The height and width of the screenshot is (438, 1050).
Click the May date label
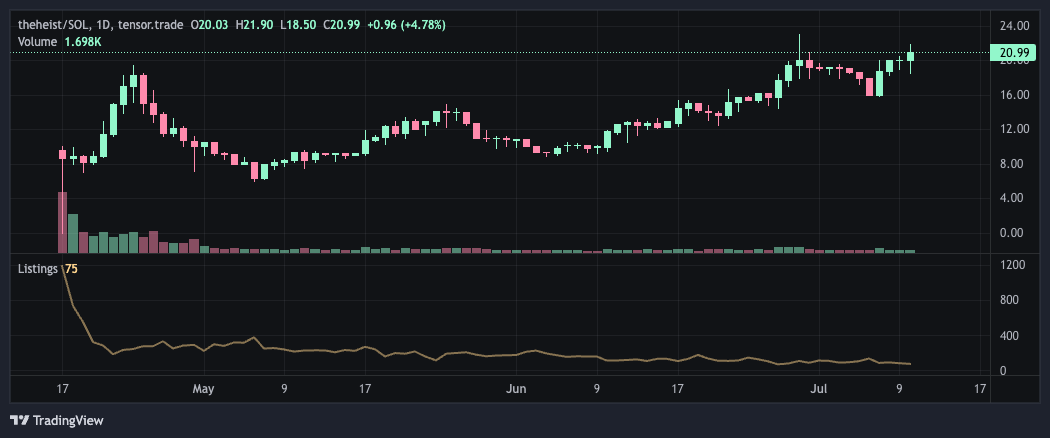point(203,388)
